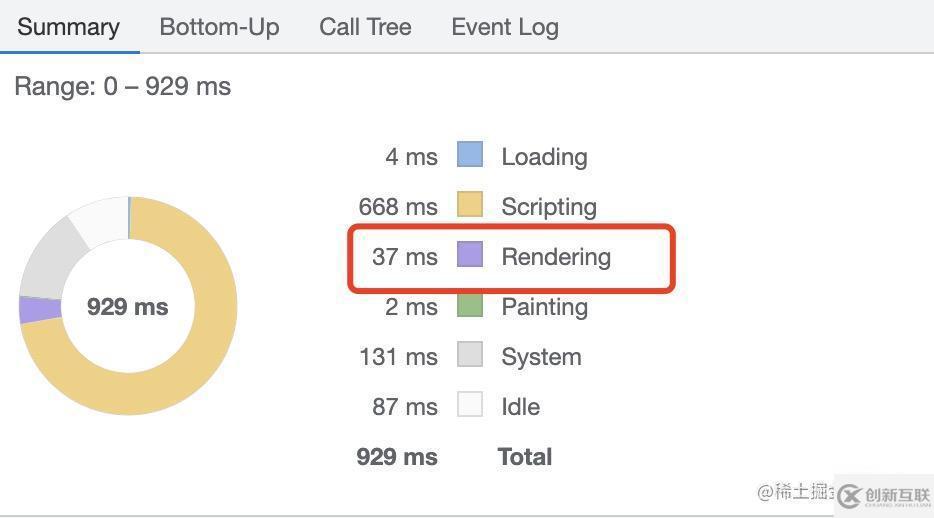Image resolution: width=934 pixels, height=518 pixels.
Task: Click the gray System color swatch
Action: [470, 355]
